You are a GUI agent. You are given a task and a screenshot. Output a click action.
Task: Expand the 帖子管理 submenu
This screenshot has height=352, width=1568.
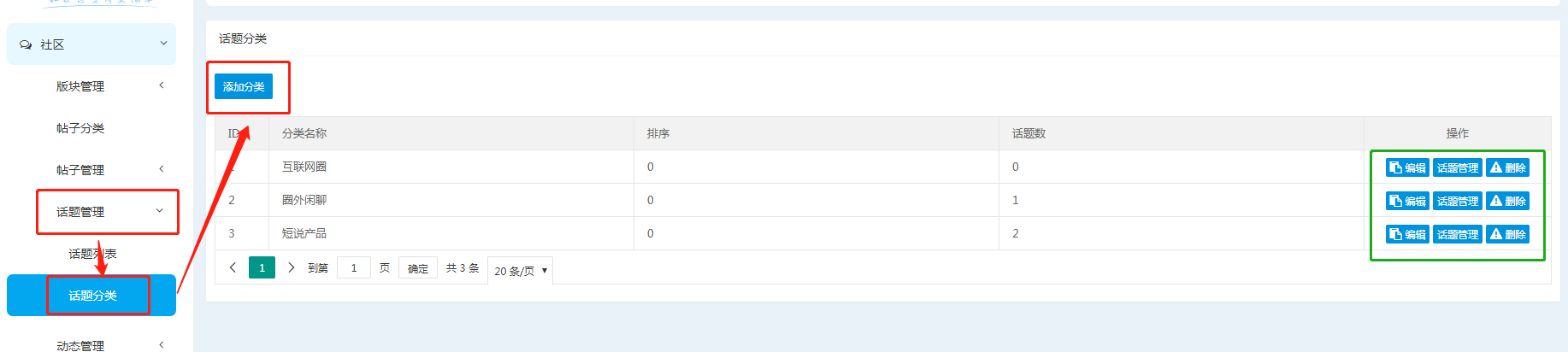(161, 169)
